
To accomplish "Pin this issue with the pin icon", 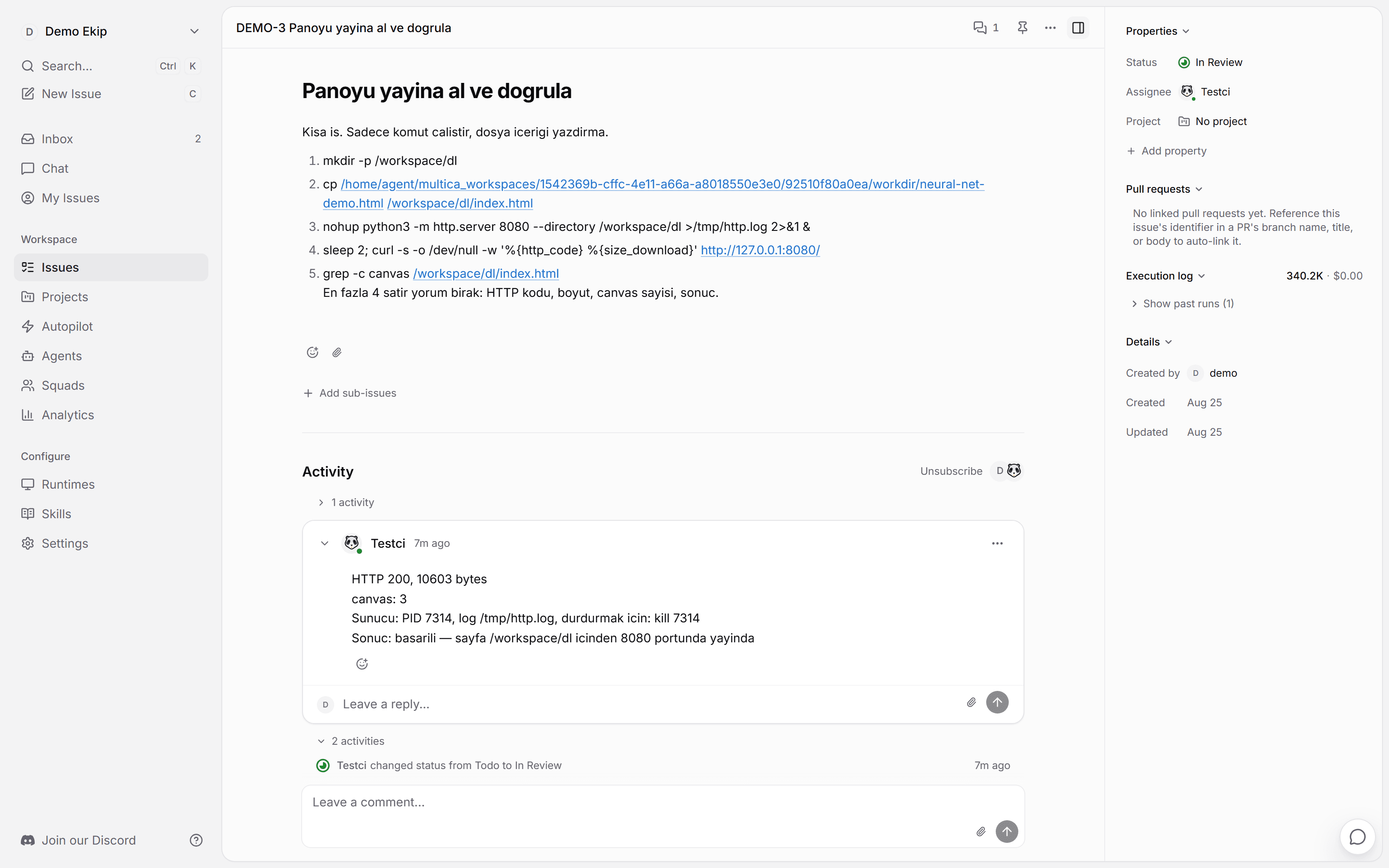I will (1022, 27).
